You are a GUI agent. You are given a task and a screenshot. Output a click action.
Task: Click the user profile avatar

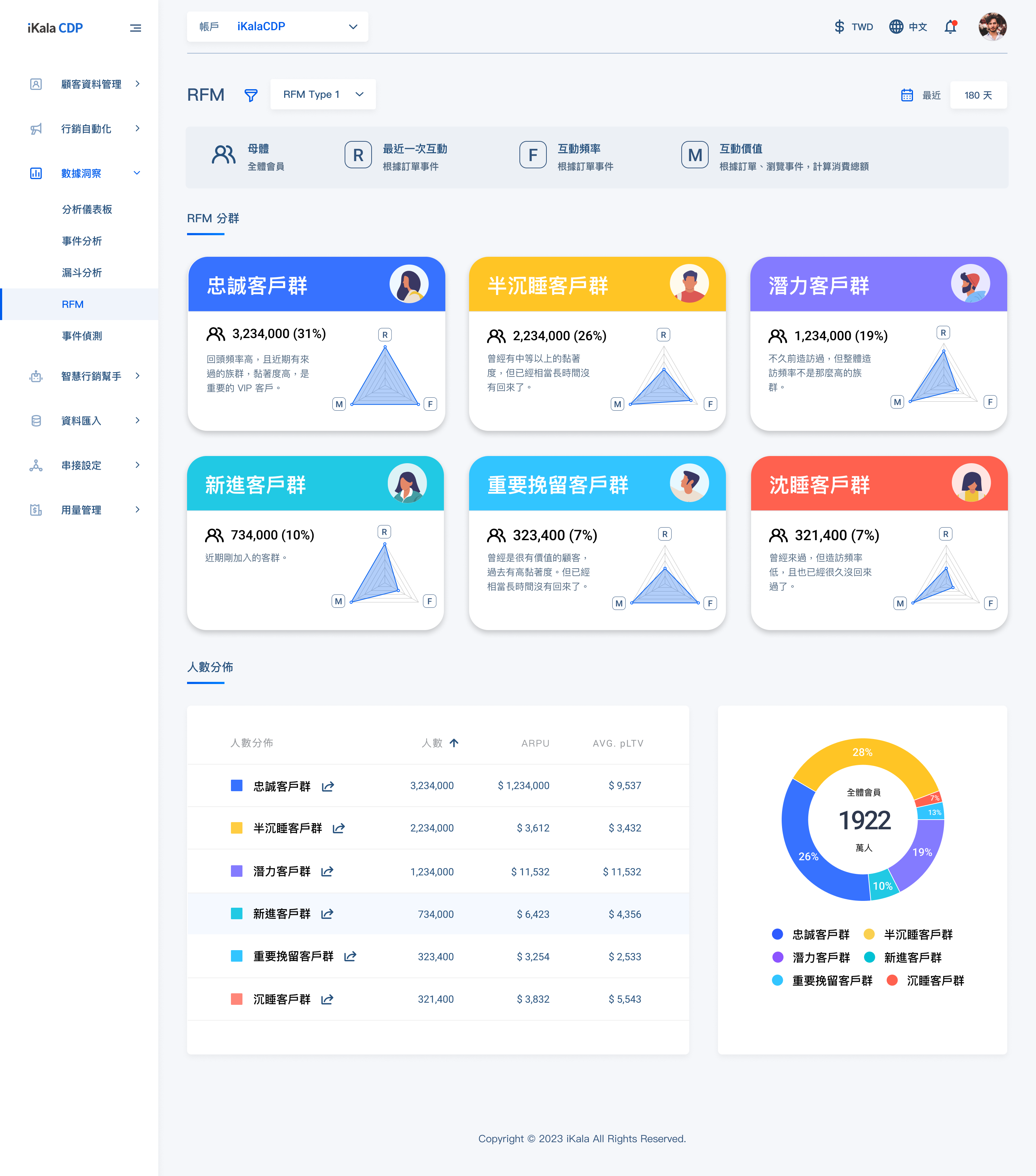(992, 27)
